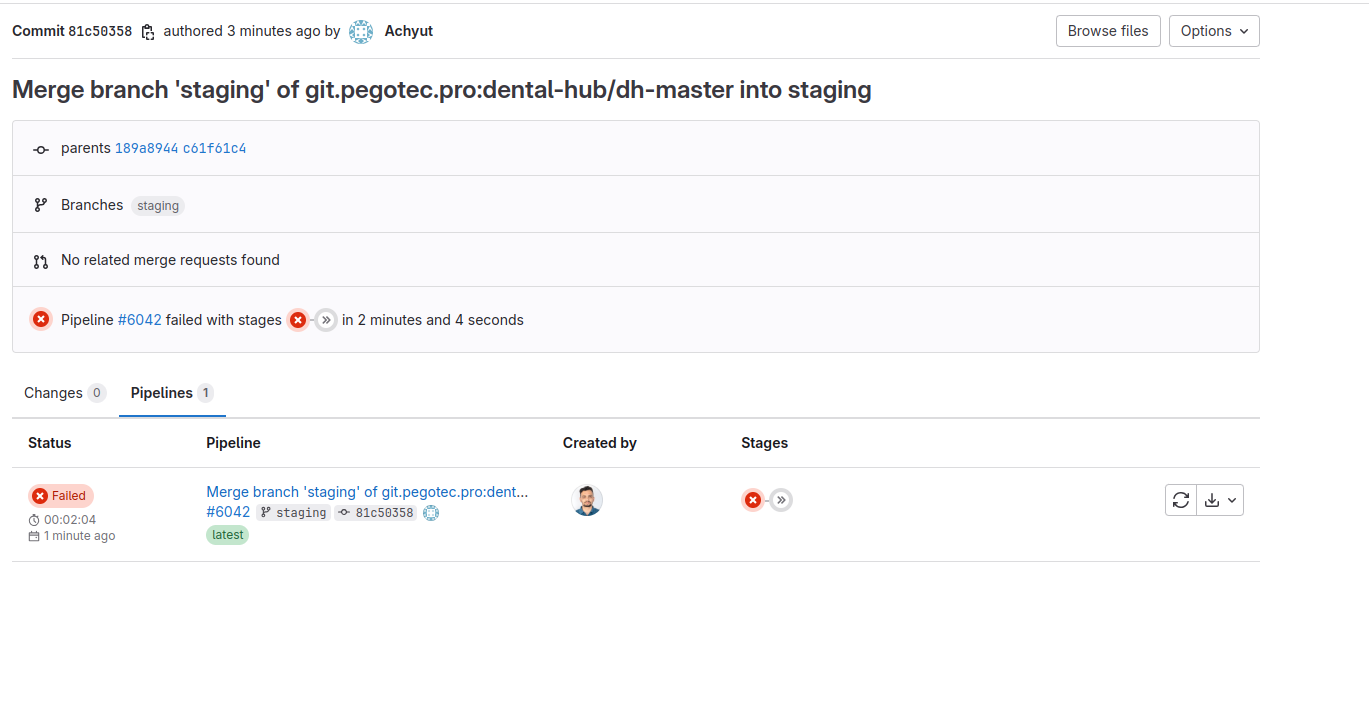Screen dimensions: 1369x724
Task: Click the Browse files button
Action: click(1108, 31)
